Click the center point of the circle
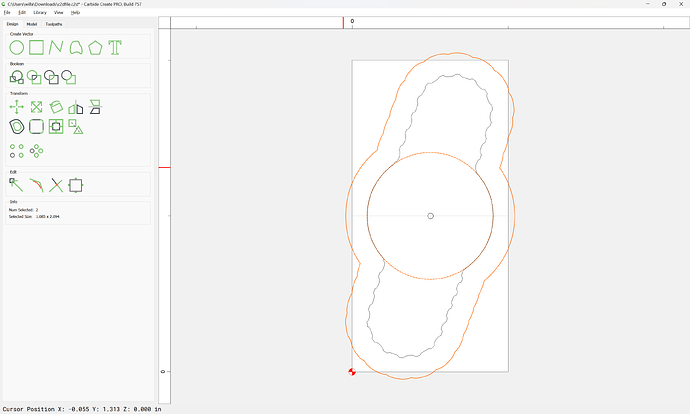 click(430, 216)
